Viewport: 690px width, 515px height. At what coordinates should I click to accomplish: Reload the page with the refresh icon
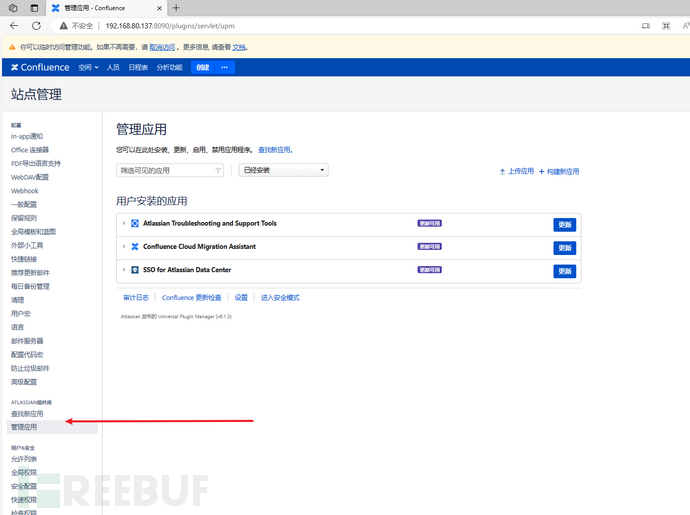click(x=37, y=26)
